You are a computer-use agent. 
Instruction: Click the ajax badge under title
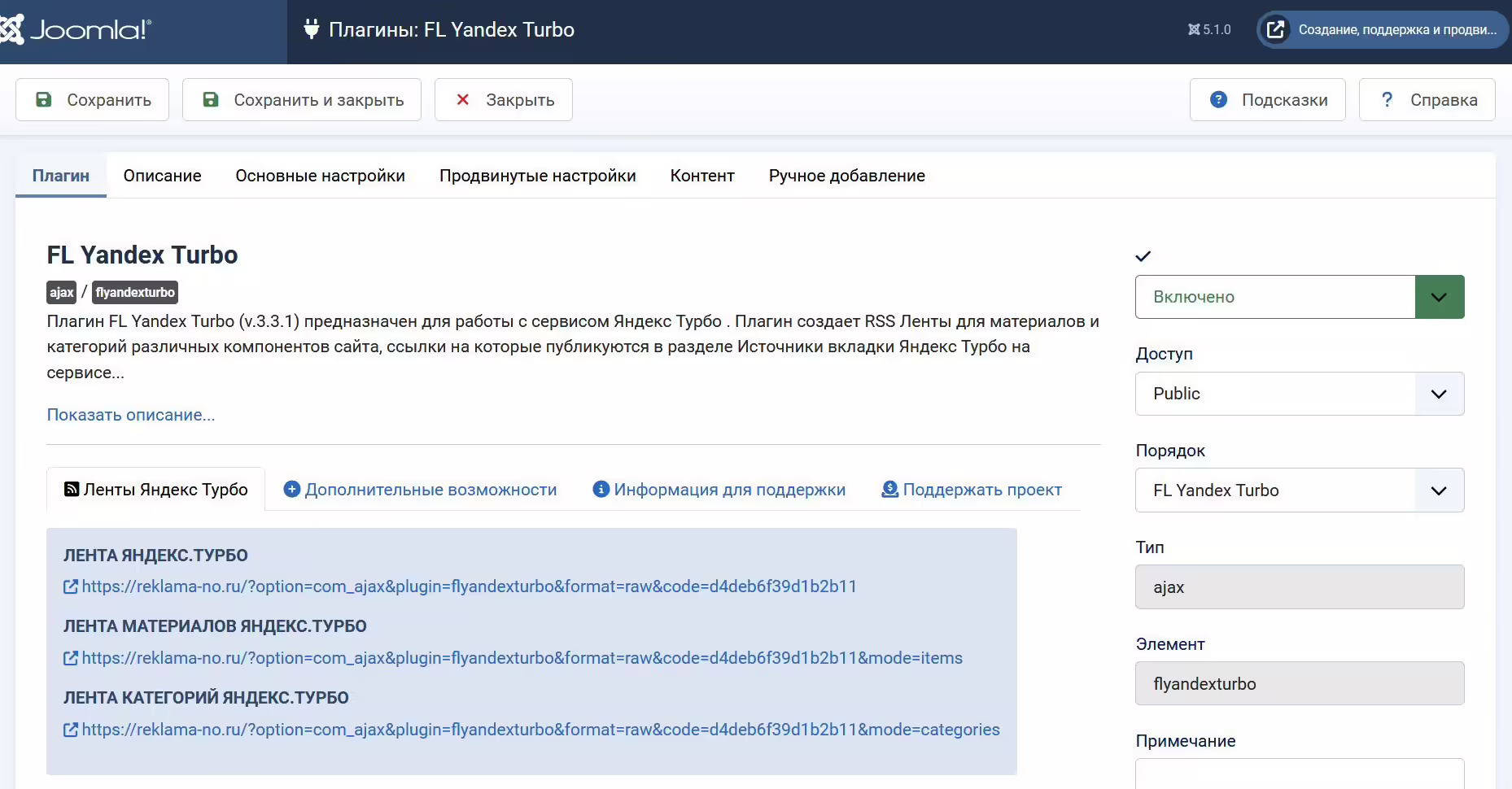[62, 292]
